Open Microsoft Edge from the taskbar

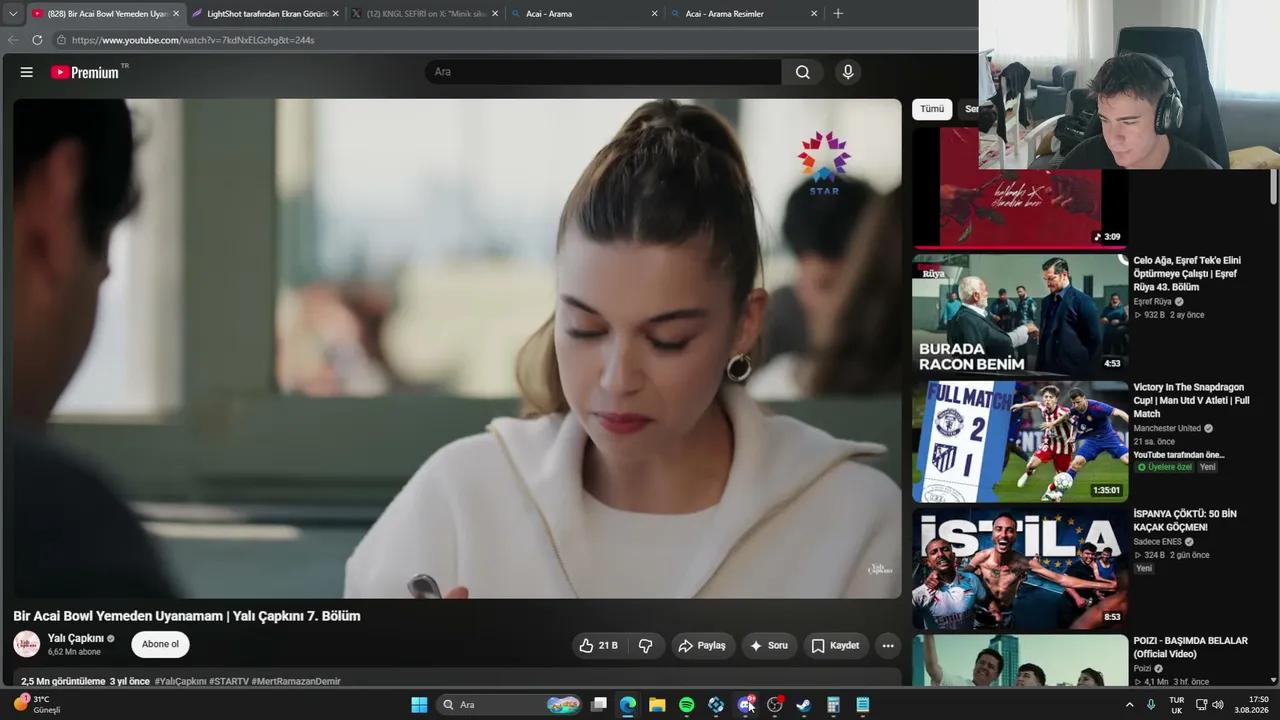click(628, 705)
